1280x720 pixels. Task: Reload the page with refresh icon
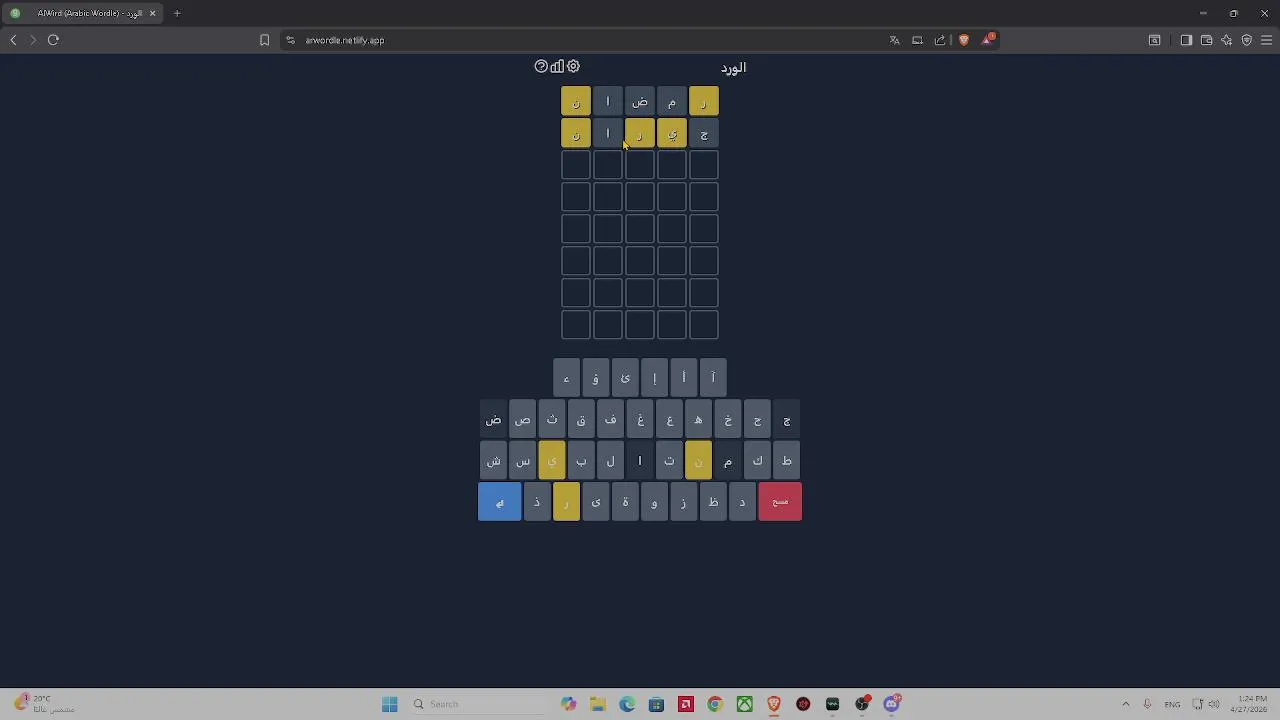[53, 40]
